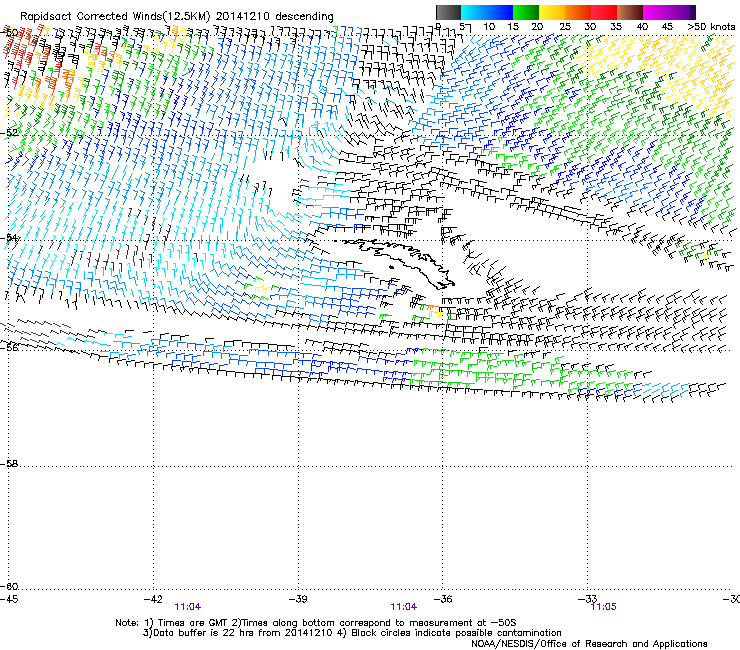740x650 pixels.
Task: Click the '15' legend scale label
Action: coord(513,26)
